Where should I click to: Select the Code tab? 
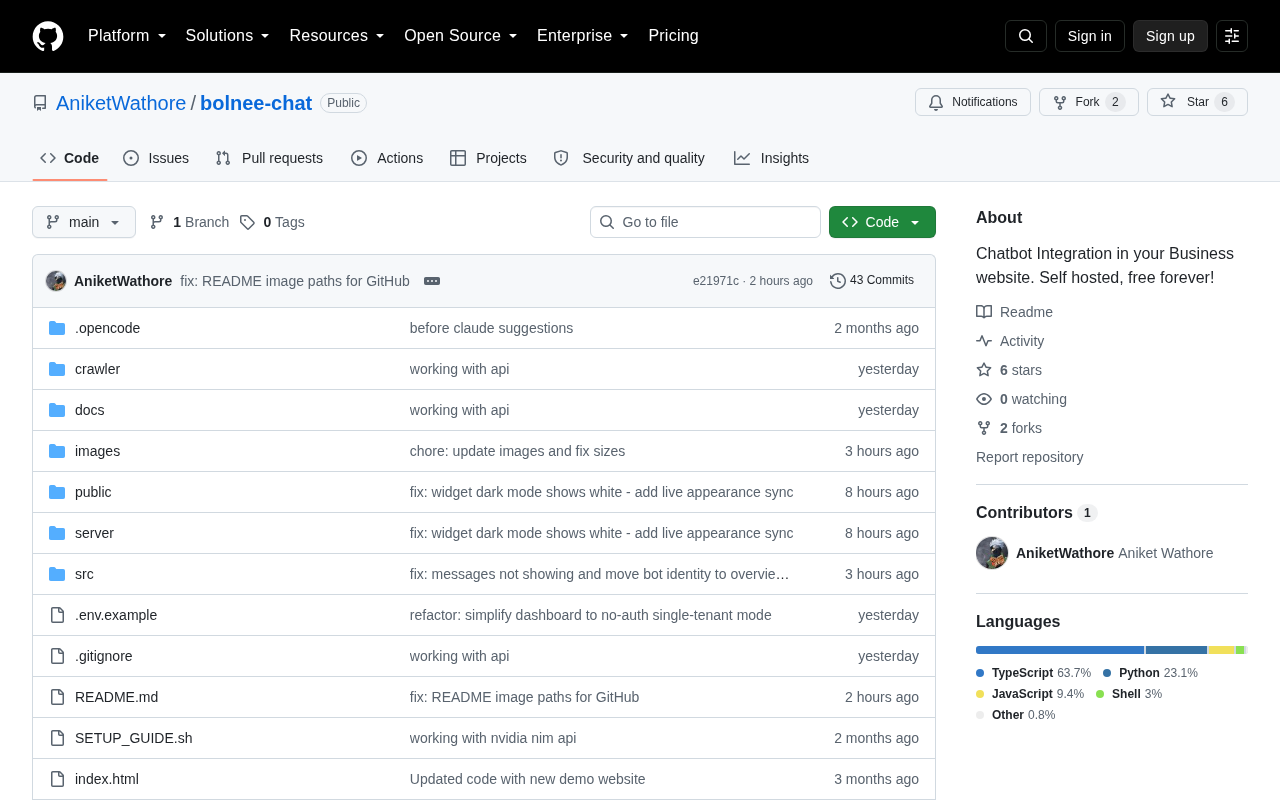tap(70, 158)
